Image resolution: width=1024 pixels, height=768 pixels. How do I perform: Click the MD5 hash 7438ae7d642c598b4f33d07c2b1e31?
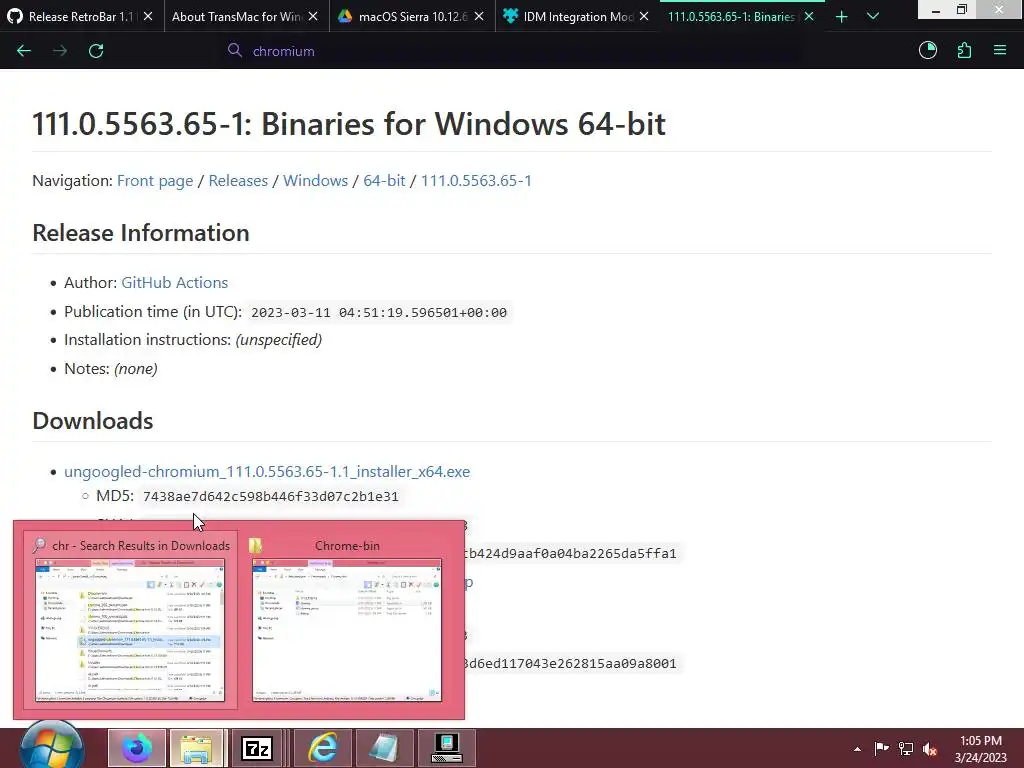click(270, 497)
